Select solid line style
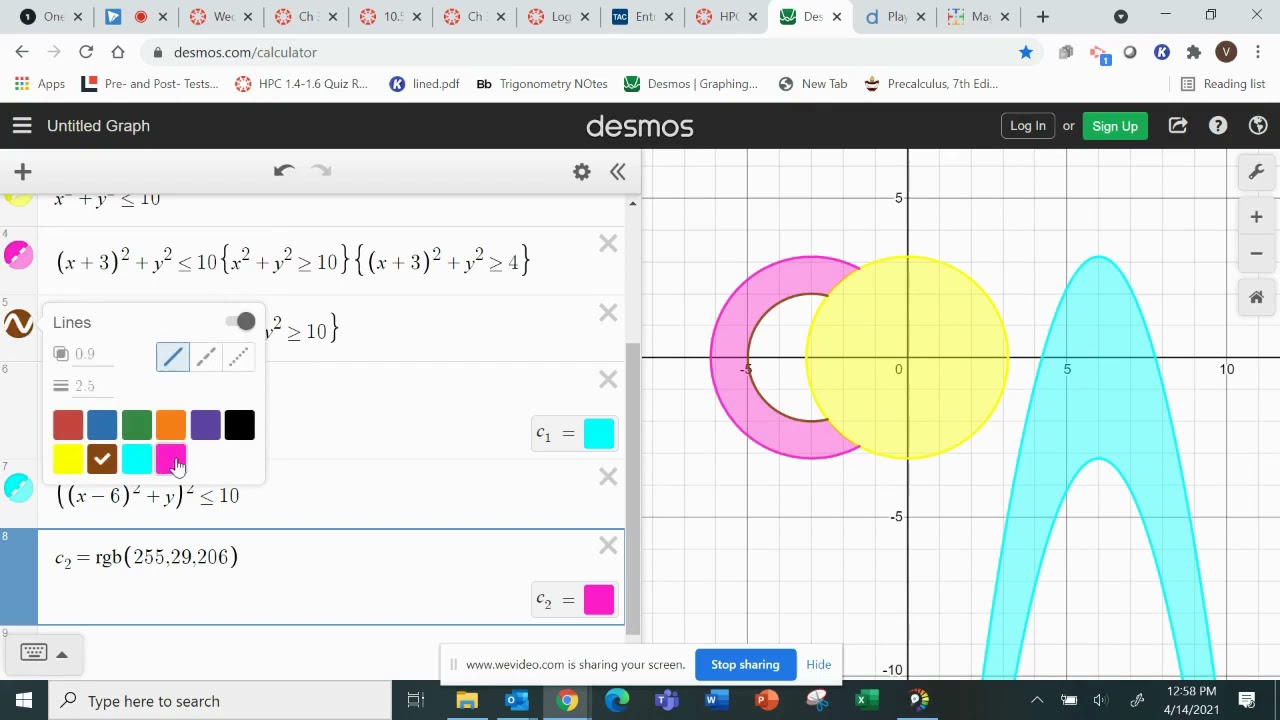1280x720 pixels. (173, 357)
